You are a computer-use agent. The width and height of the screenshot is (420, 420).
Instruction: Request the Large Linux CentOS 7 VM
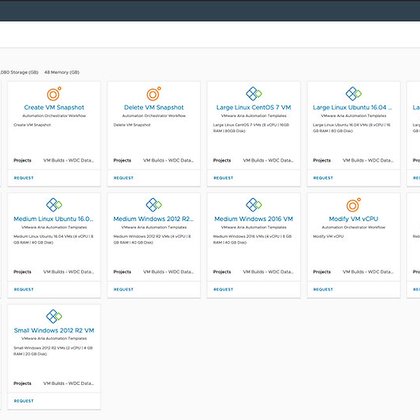(223, 178)
